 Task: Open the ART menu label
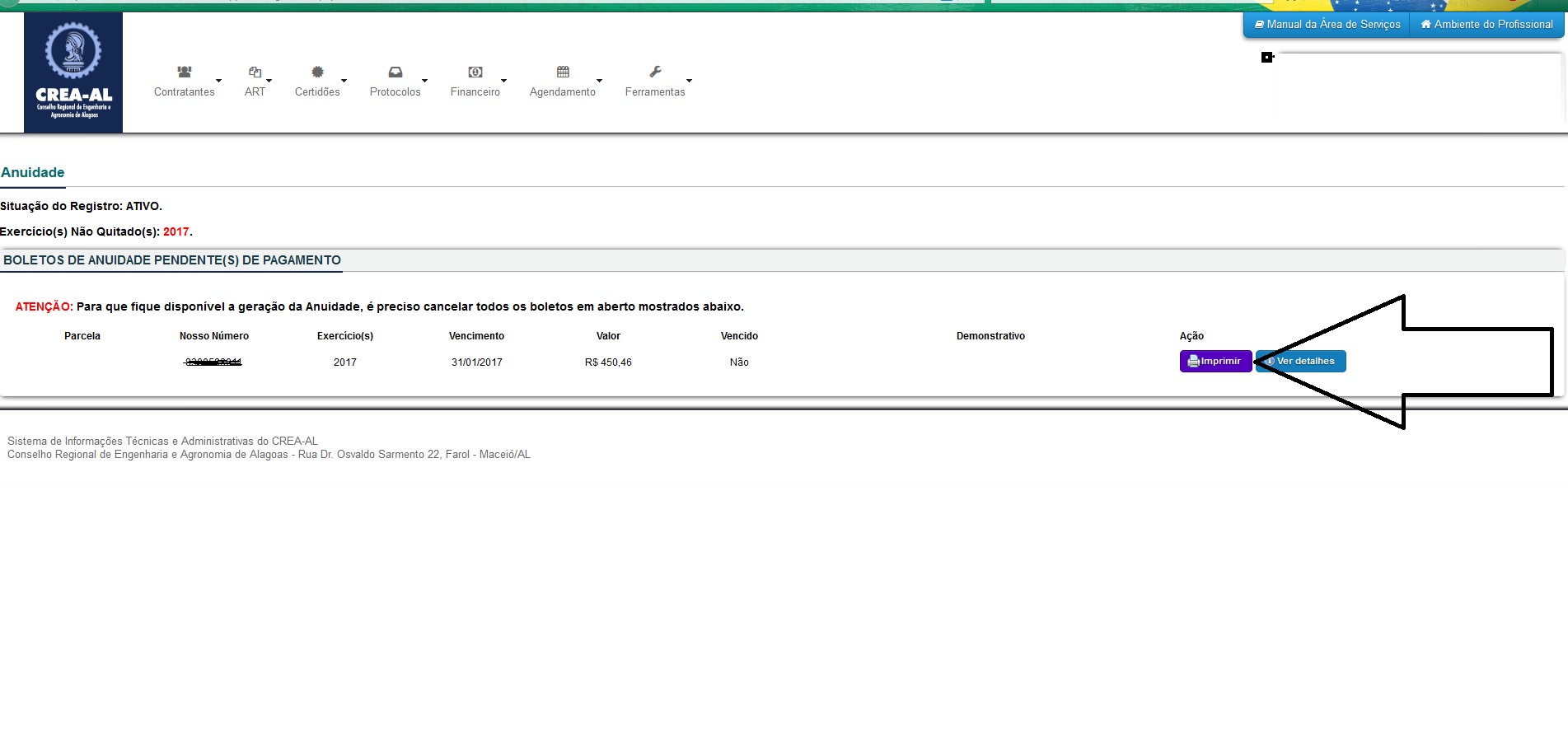coord(255,92)
